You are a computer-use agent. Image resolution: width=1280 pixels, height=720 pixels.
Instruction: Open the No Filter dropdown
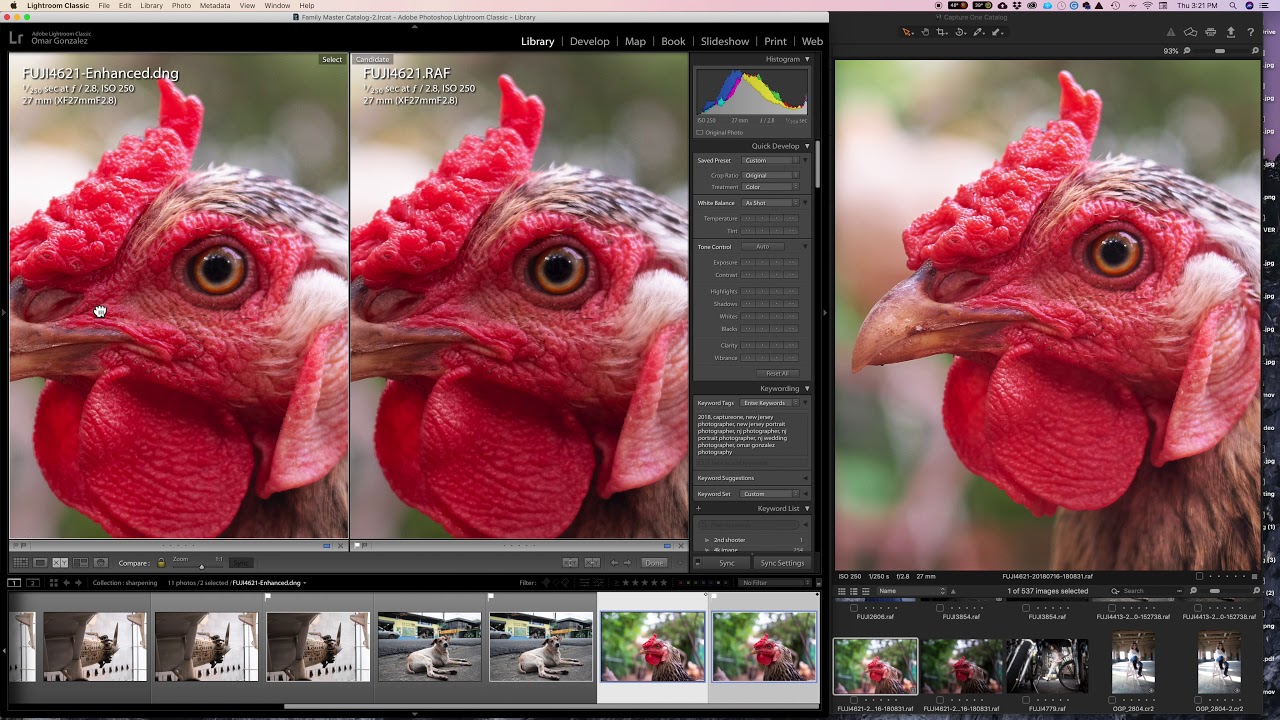[x=775, y=583]
